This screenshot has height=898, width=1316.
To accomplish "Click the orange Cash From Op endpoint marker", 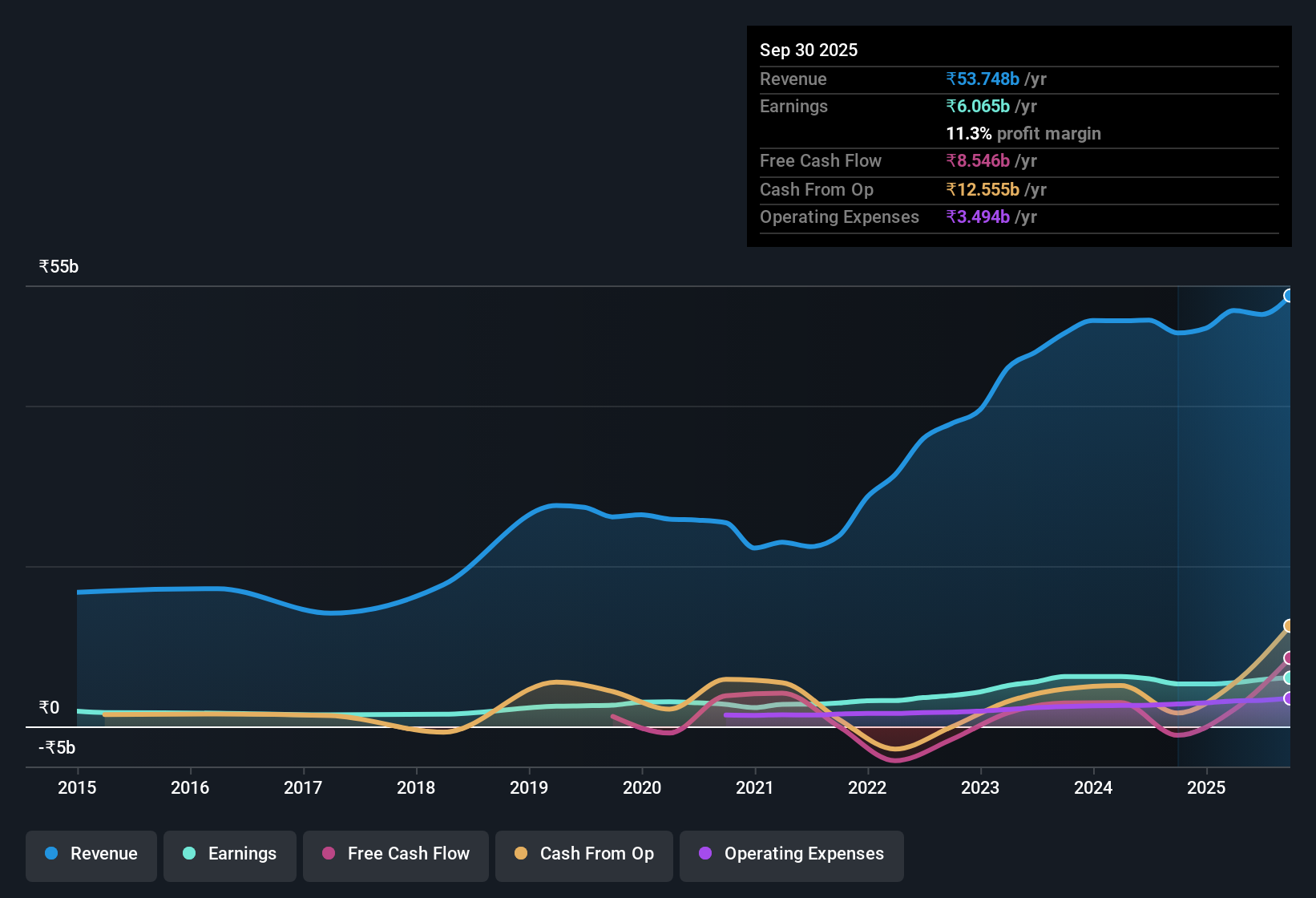I will (1289, 625).
